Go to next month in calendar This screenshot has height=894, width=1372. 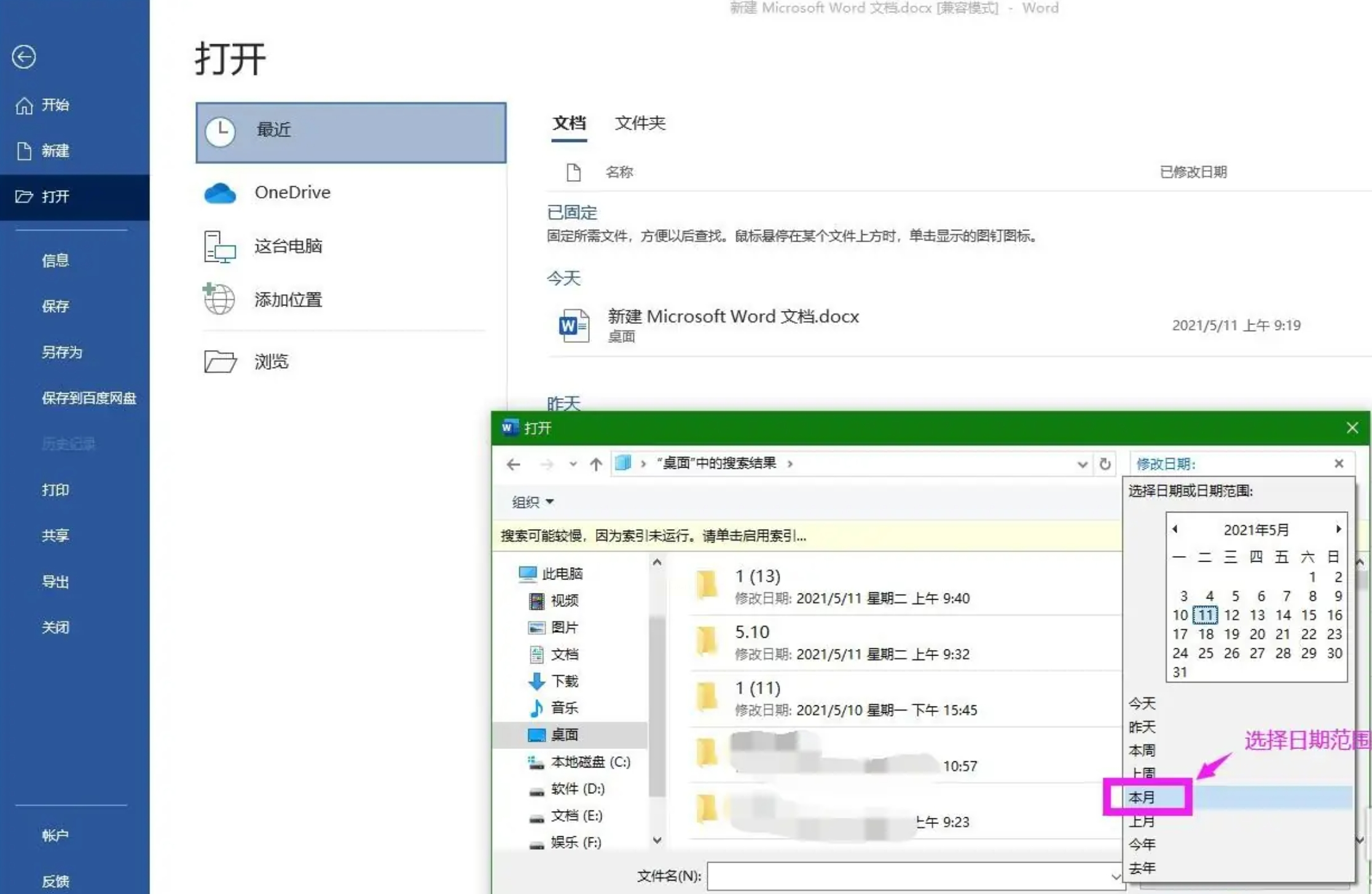(1338, 529)
